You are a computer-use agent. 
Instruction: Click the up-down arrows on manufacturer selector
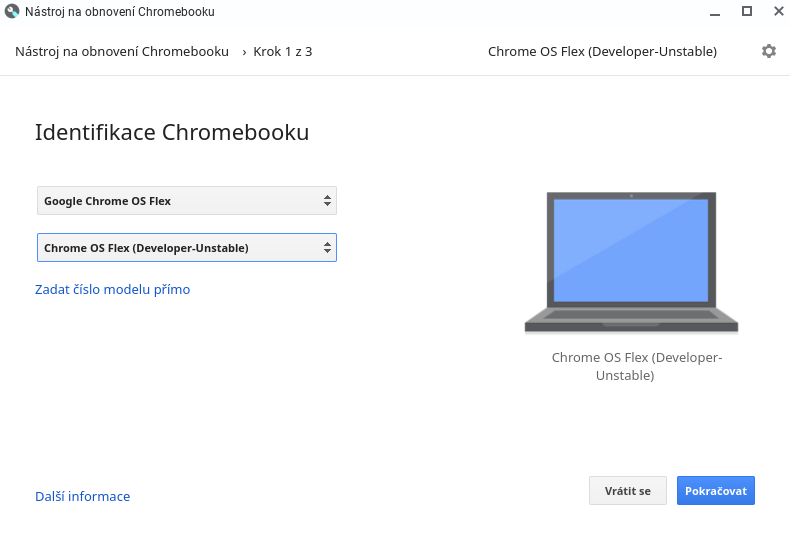327,200
